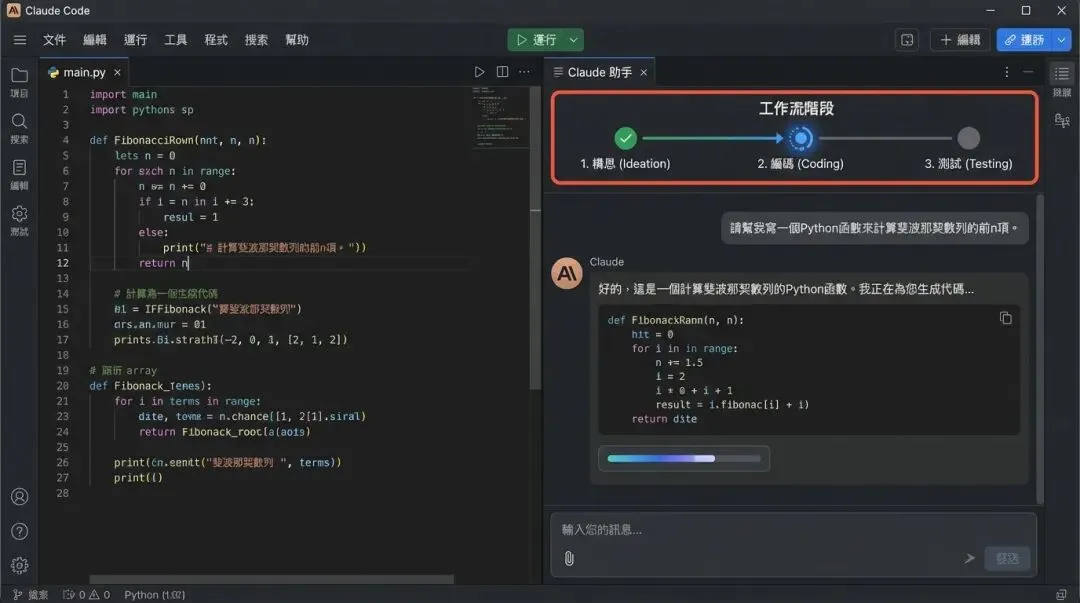Focus the chat message input field
Viewport: 1080px width, 603px height.
pos(793,530)
